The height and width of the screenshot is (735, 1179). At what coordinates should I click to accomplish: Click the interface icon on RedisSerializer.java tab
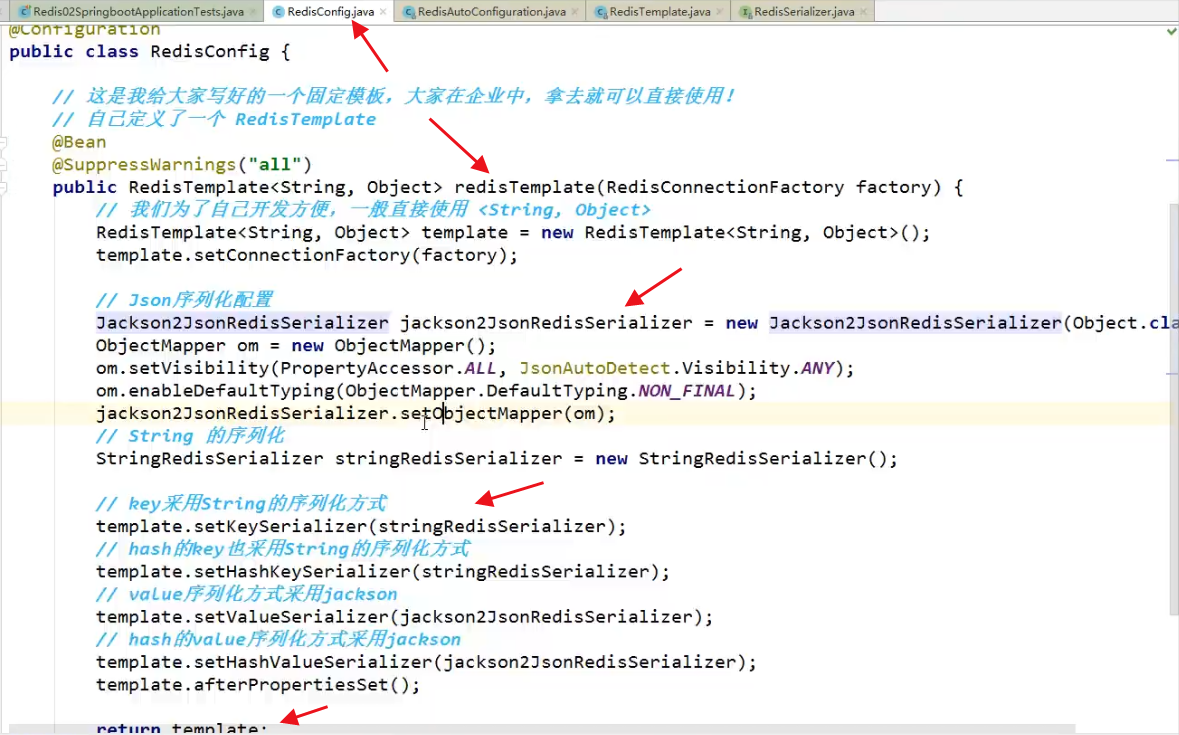[x=745, y=11]
